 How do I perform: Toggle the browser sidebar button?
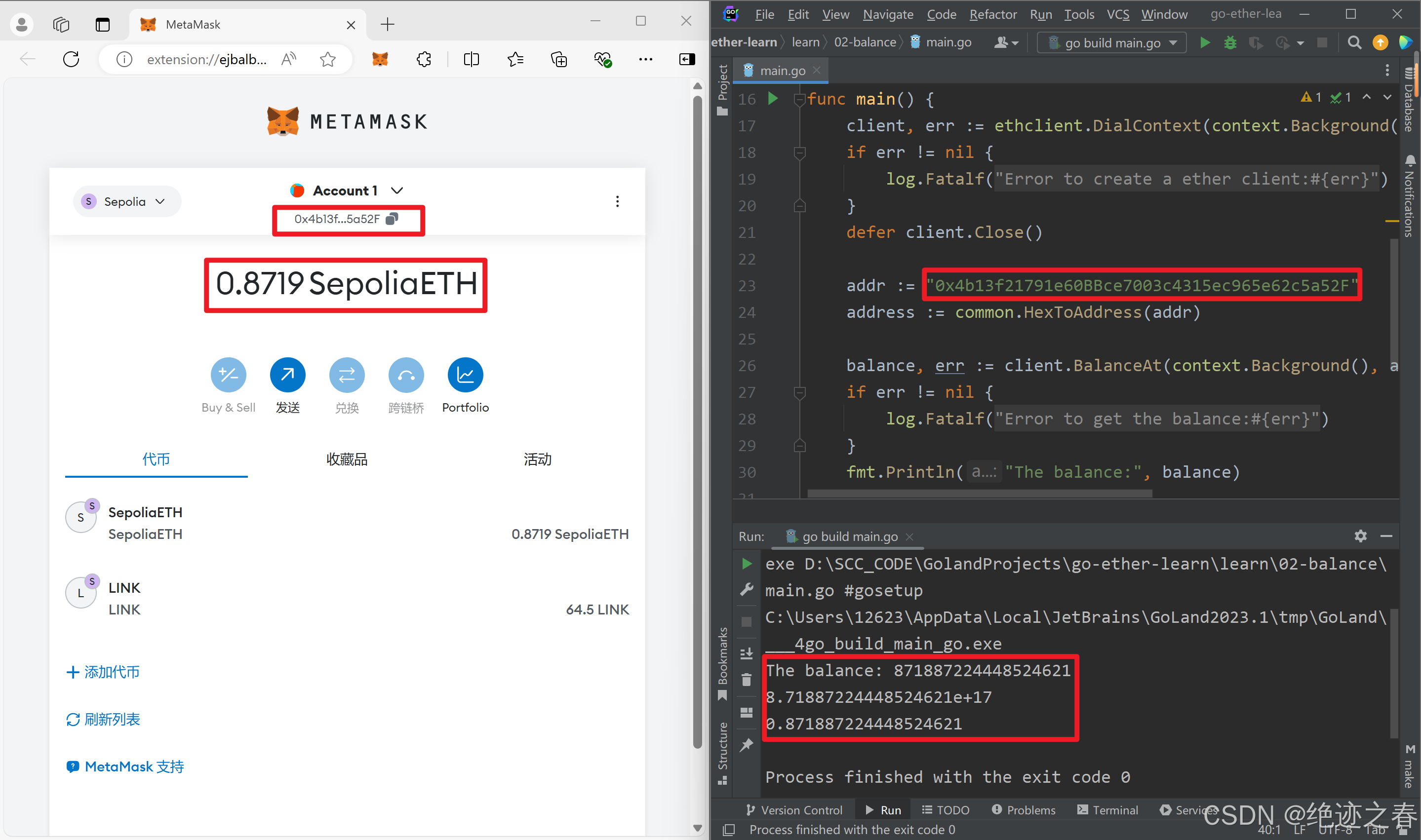687,59
